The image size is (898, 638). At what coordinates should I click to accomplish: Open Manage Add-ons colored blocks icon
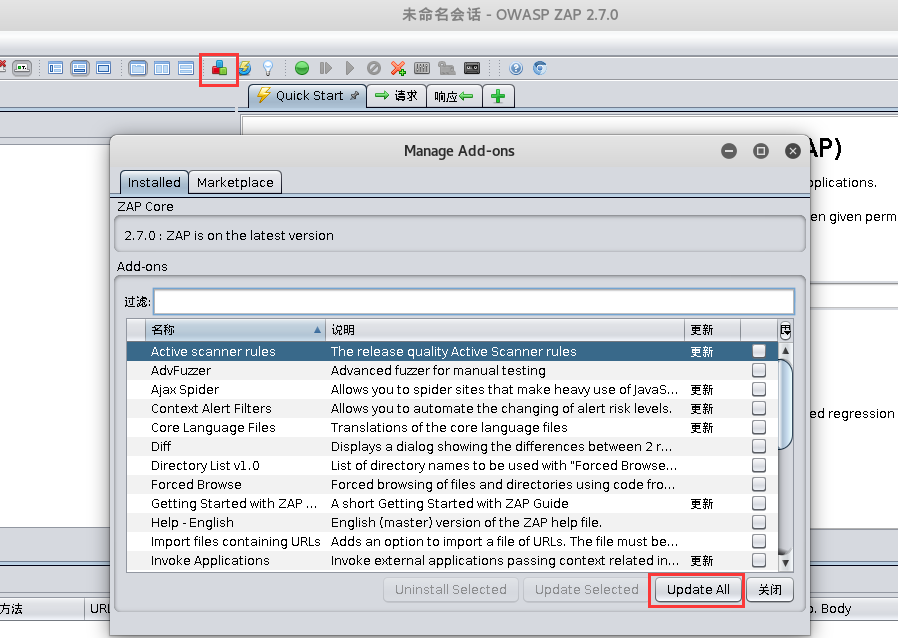[x=219, y=69]
